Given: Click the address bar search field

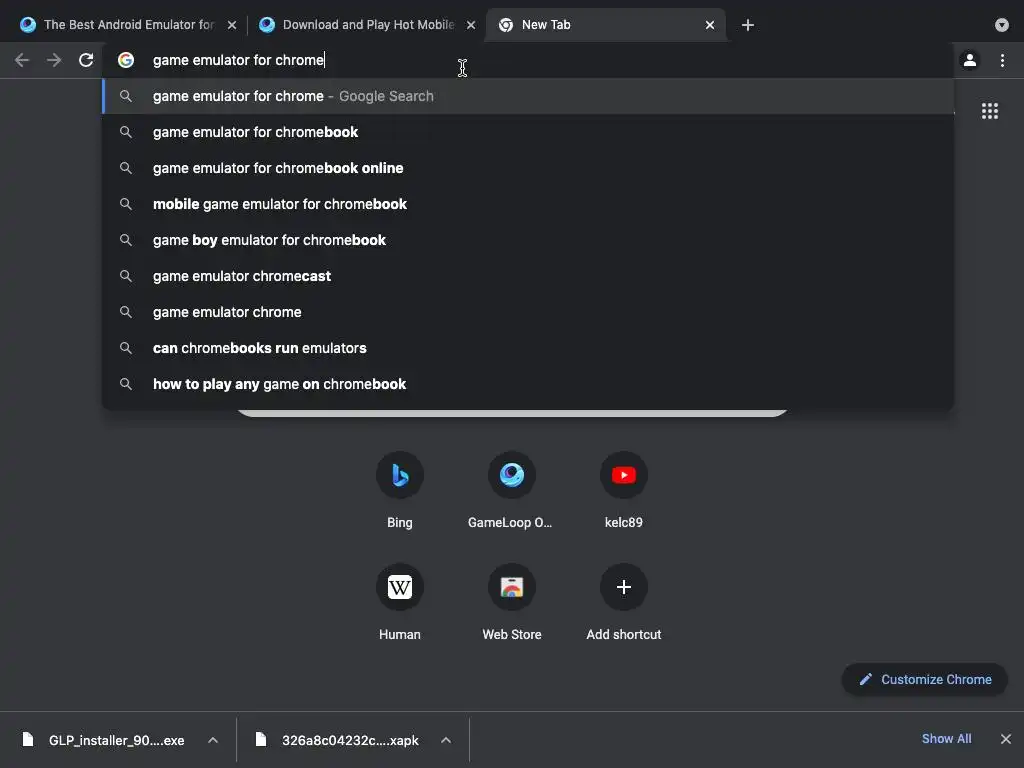Looking at the screenshot, I should pyautogui.click(x=528, y=60).
